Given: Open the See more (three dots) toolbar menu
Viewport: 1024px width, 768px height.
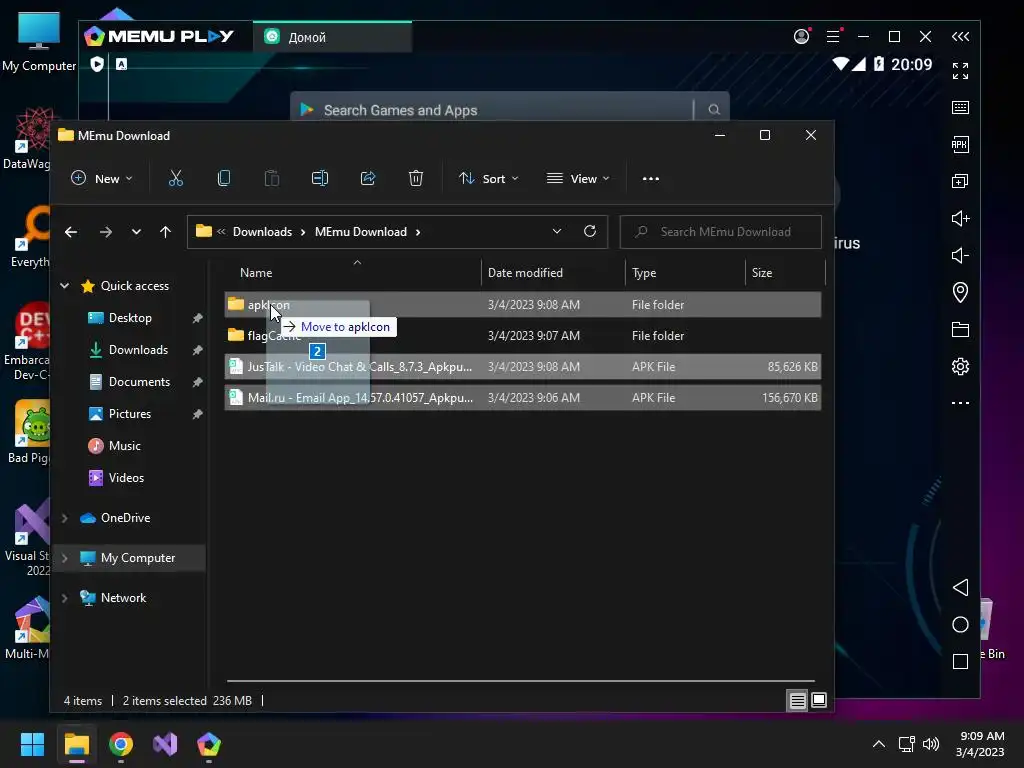Looking at the screenshot, I should tap(650, 178).
